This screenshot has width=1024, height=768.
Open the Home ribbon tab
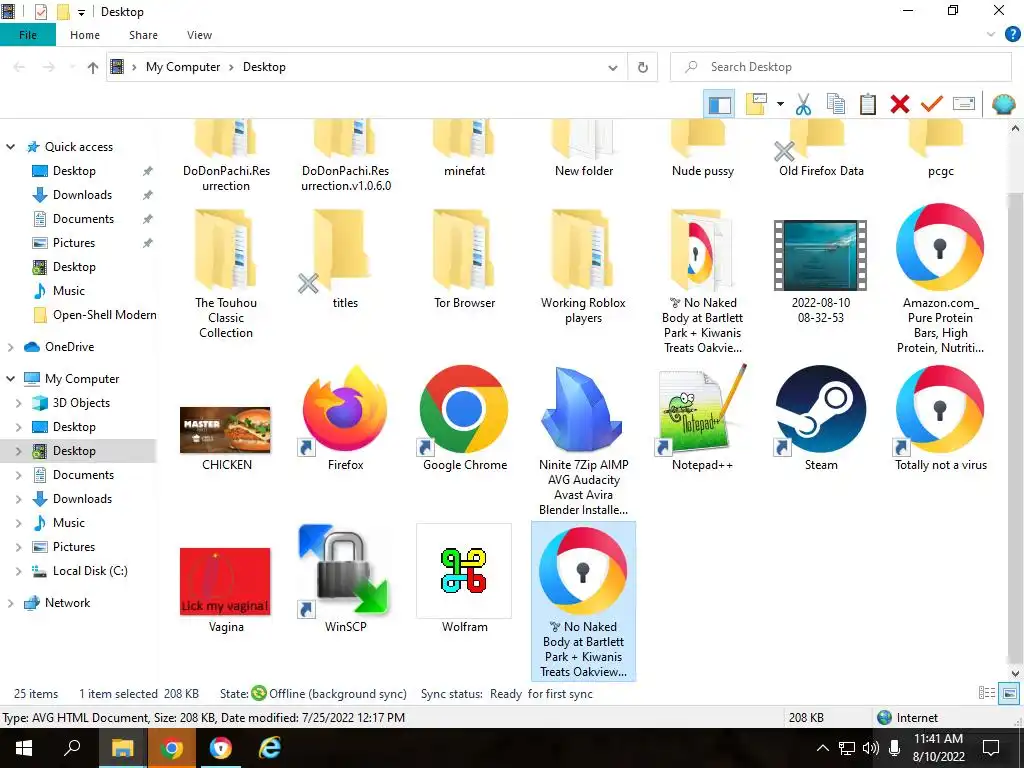pos(85,35)
